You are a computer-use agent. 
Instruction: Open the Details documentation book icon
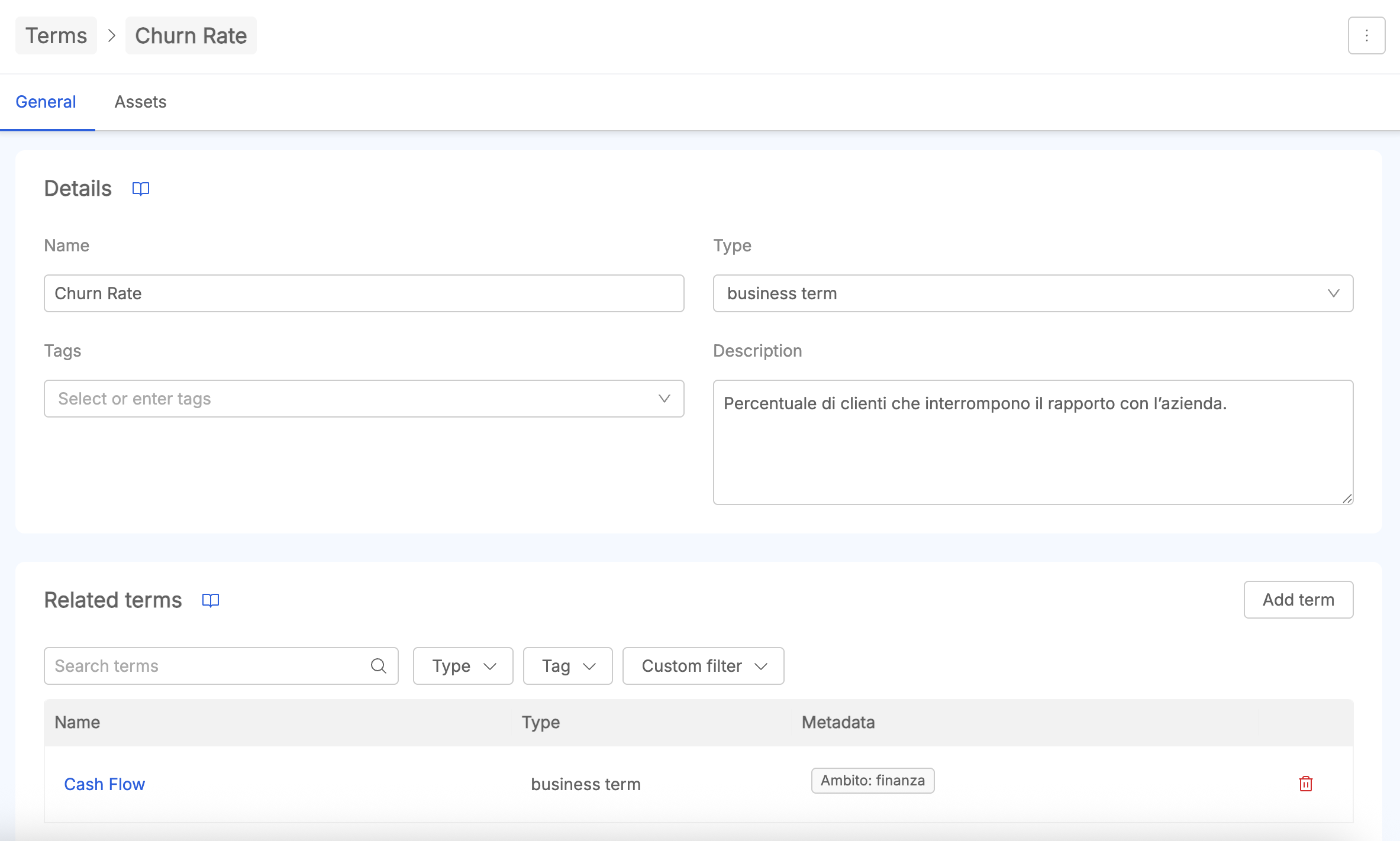(141, 189)
